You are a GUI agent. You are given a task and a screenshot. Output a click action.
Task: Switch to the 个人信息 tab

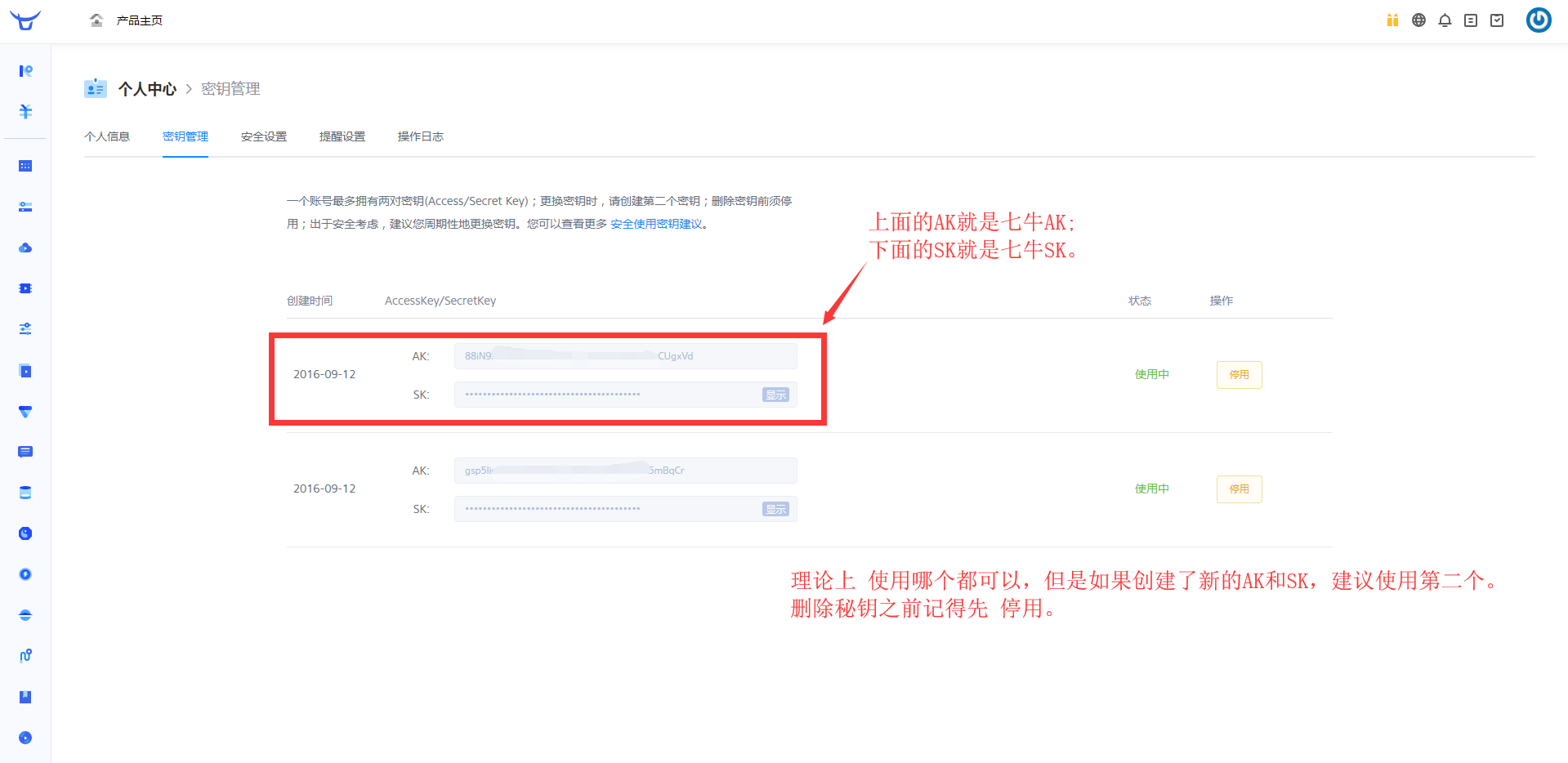pyautogui.click(x=107, y=136)
